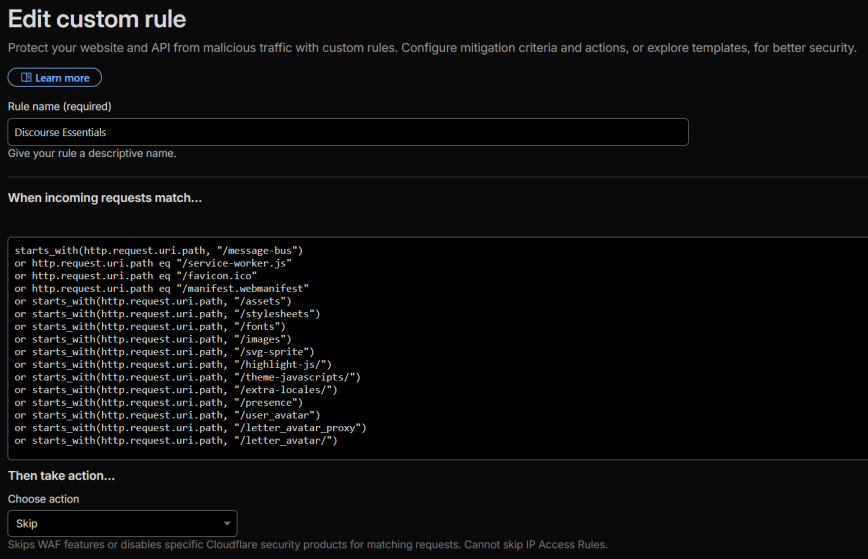
Task: Place cursor on the "/presence" line
Action: (159, 402)
